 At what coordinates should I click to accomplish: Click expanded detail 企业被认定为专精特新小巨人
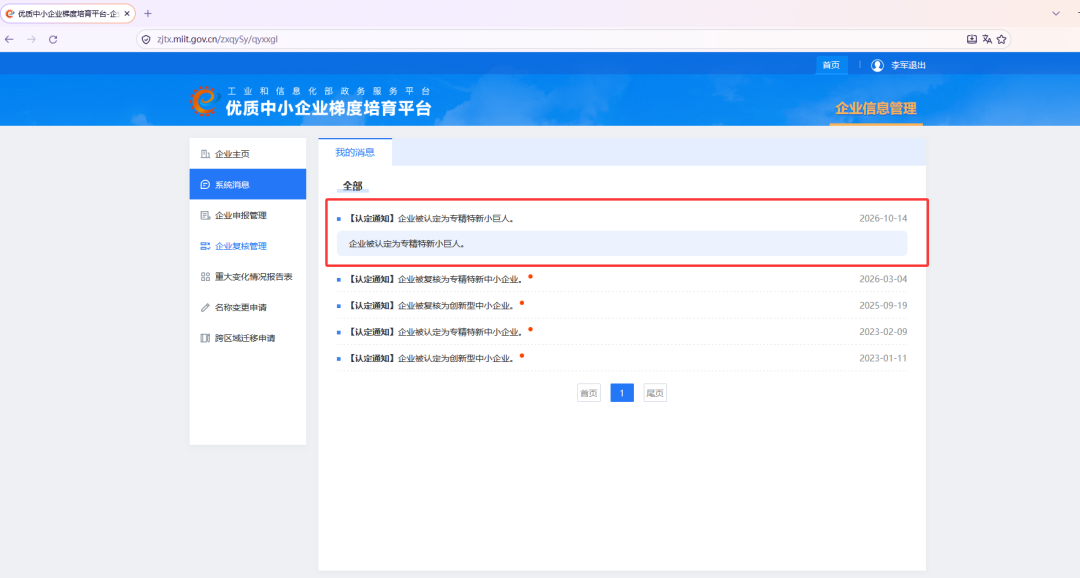[621, 243]
